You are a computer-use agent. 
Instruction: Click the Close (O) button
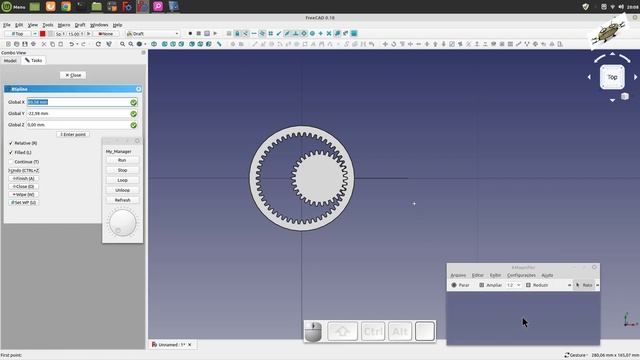24,187
